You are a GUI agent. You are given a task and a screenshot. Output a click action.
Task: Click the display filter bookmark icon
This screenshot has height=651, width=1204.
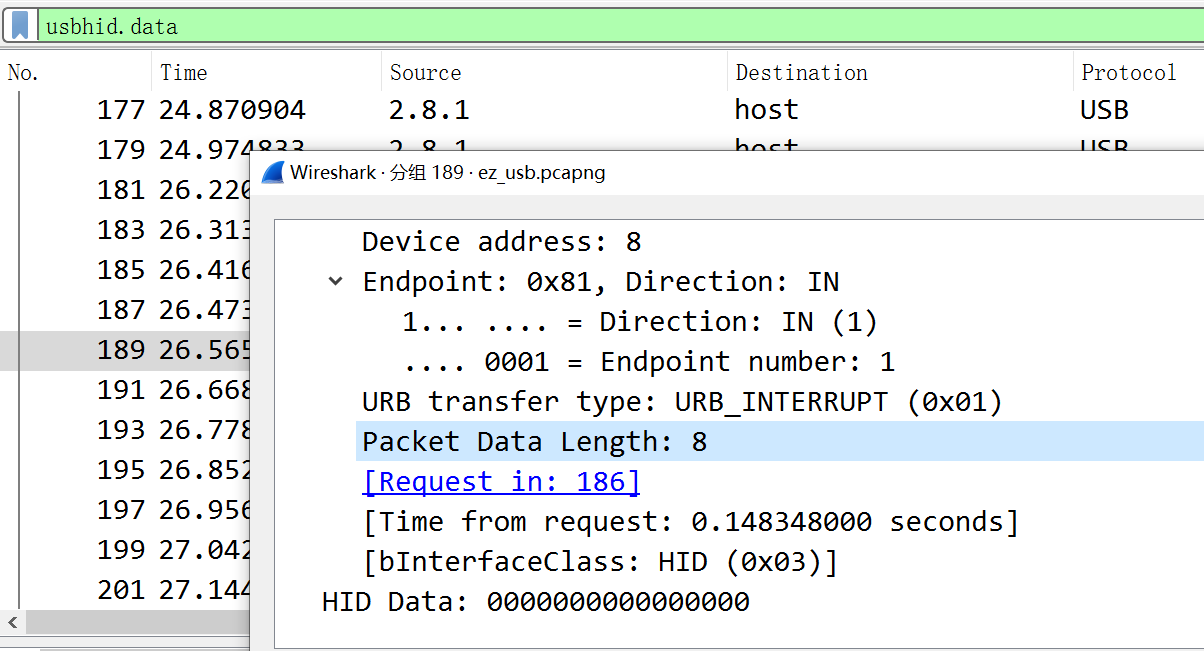pyautogui.click(x=20, y=26)
